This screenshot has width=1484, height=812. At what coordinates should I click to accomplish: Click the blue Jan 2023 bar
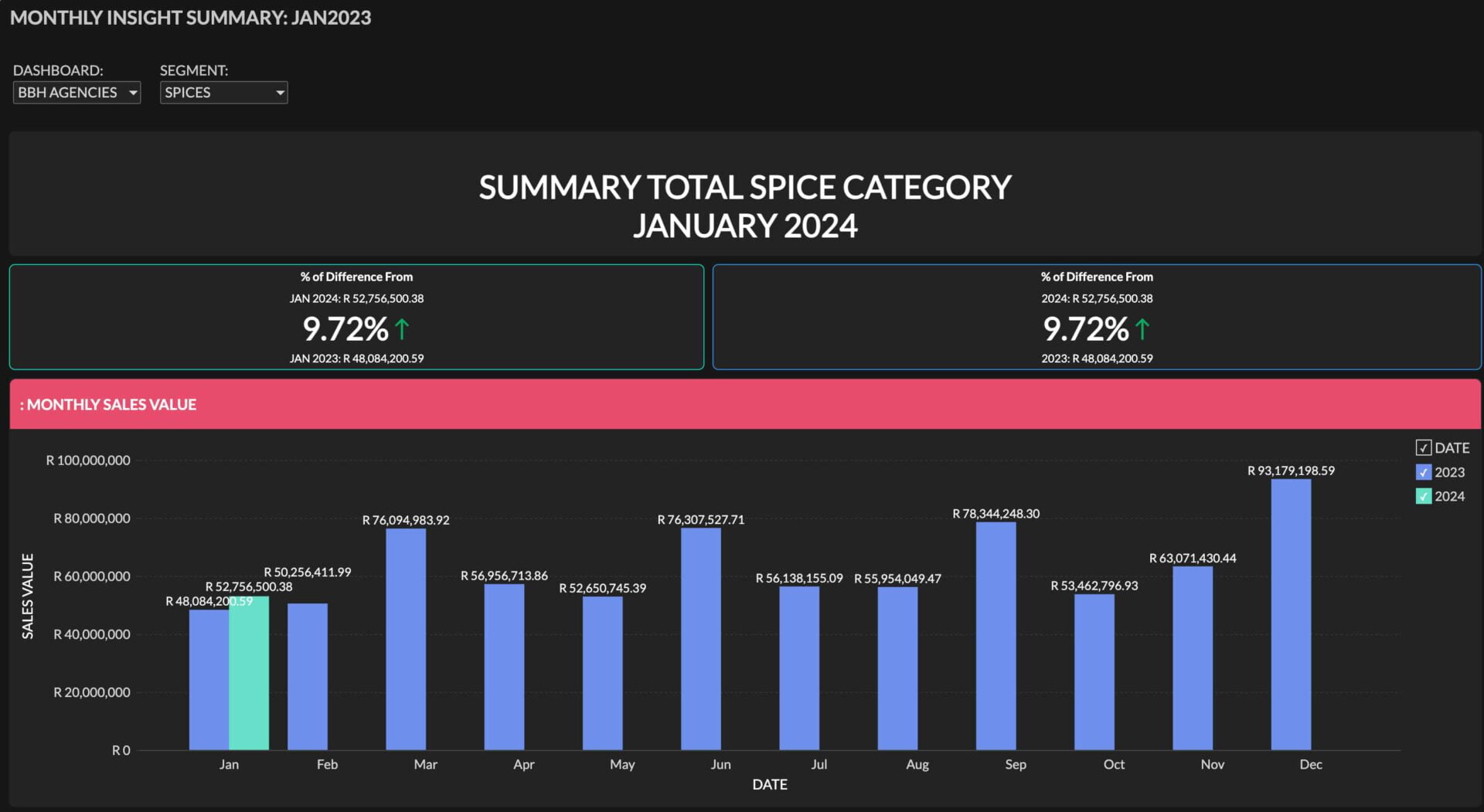[209, 680]
